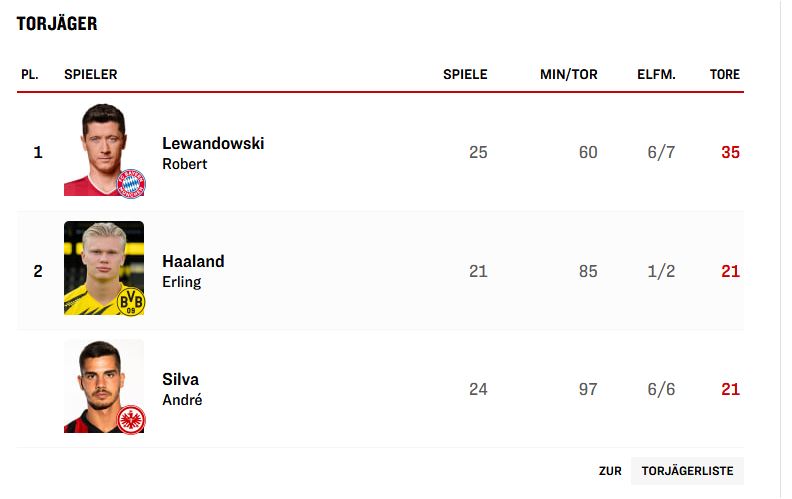Viewport: 792px width, 499px height.
Task: Click the Torjäger section heading
Action: (x=57, y=24)
